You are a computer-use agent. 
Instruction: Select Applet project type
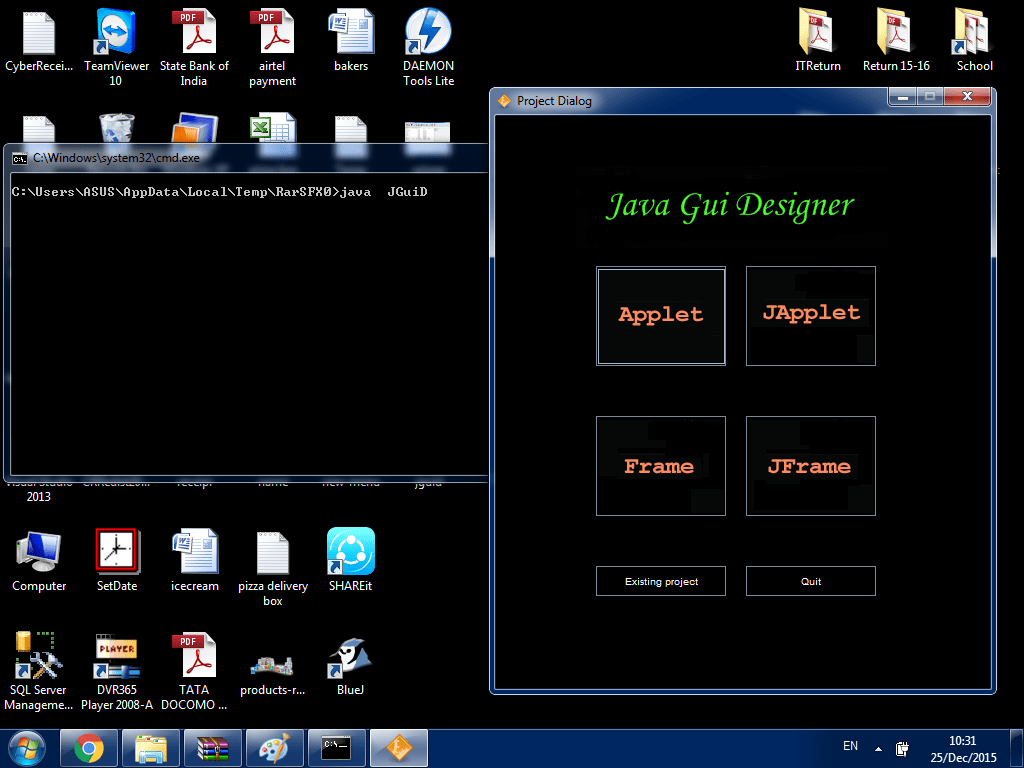(660, 315)
